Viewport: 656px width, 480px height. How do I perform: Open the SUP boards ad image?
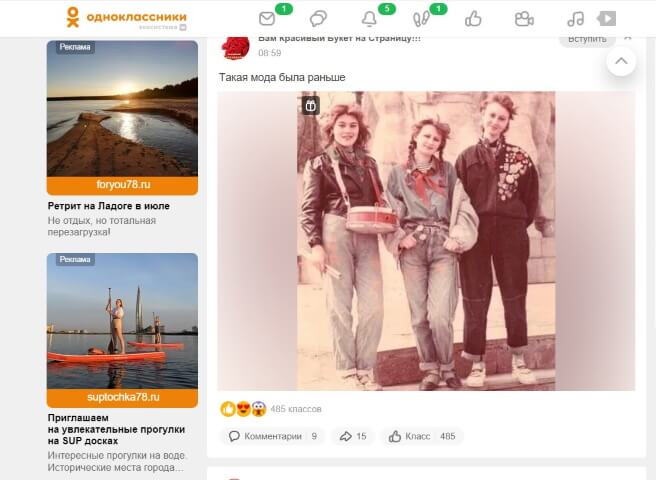tap(122, 321)
